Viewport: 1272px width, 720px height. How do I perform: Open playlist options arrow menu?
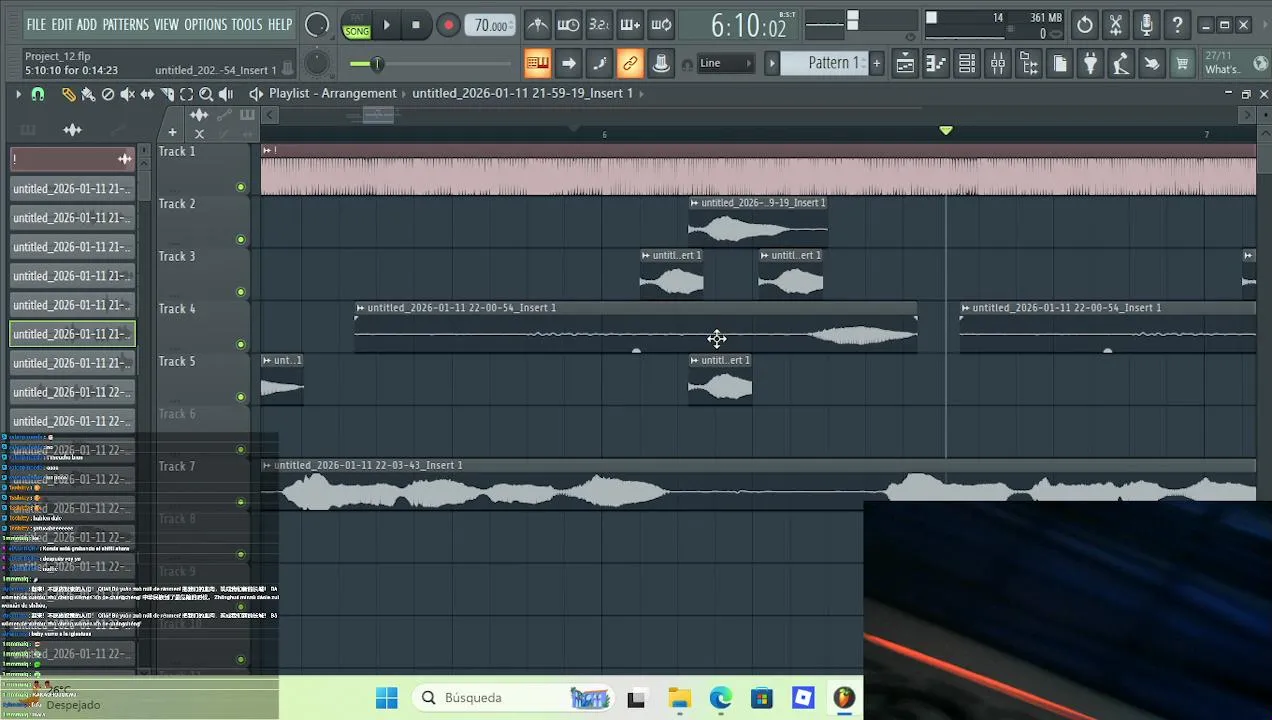[18, 94]
